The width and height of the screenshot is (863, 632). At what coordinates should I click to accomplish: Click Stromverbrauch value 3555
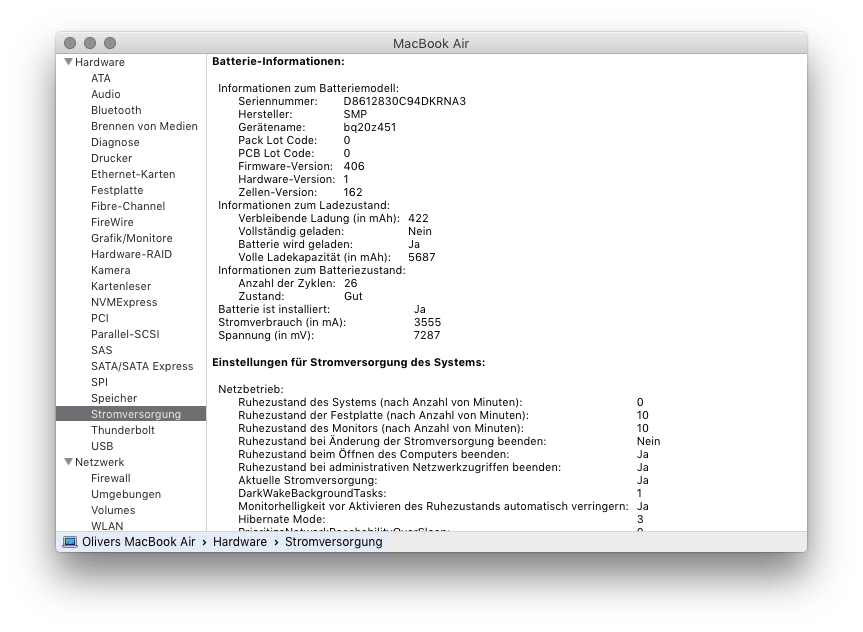coord(428,322)
